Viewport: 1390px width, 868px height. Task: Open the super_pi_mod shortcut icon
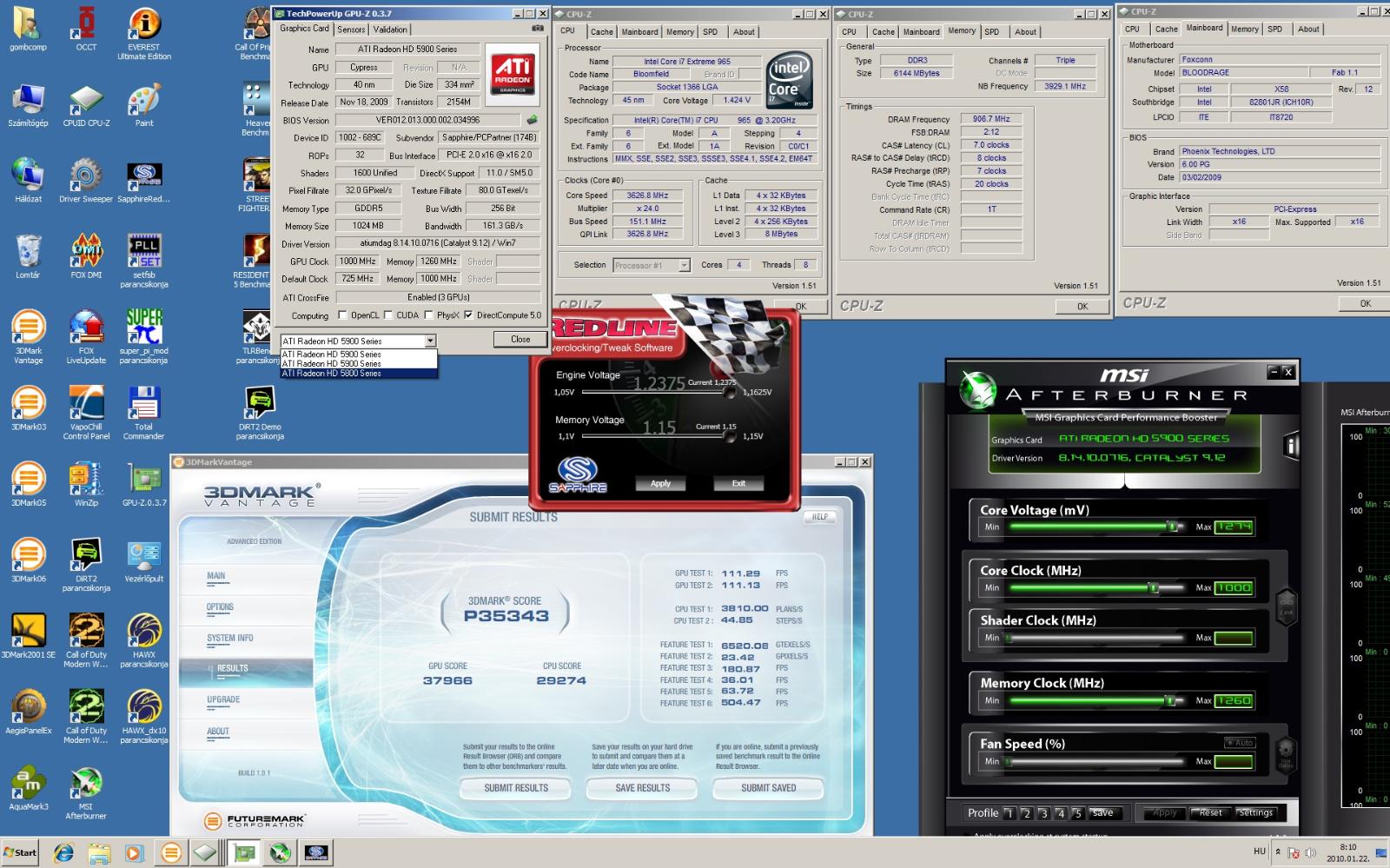coord(144,337)
